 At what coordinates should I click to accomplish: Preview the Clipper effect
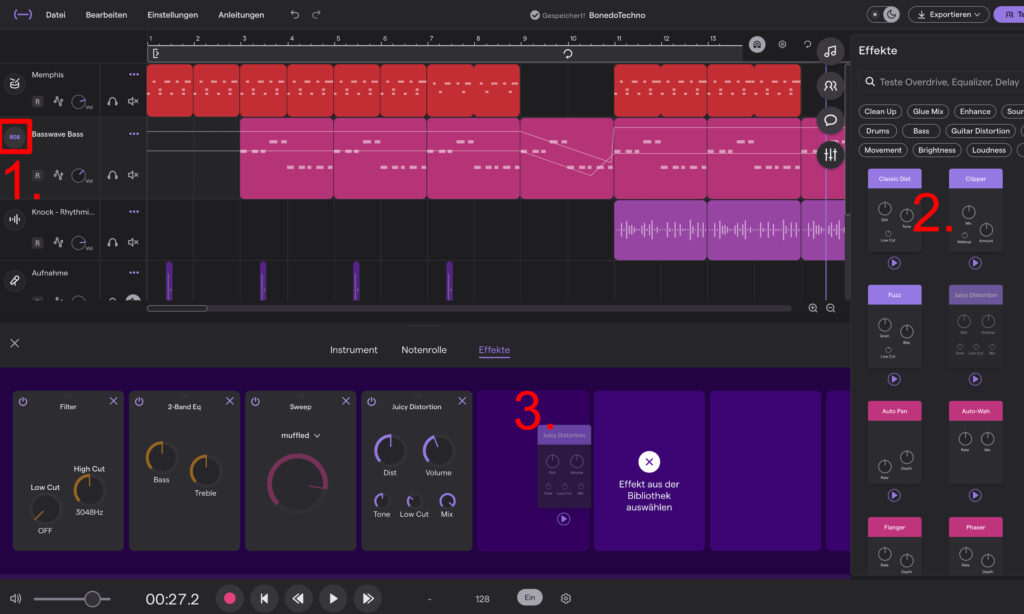click(975, 263)
